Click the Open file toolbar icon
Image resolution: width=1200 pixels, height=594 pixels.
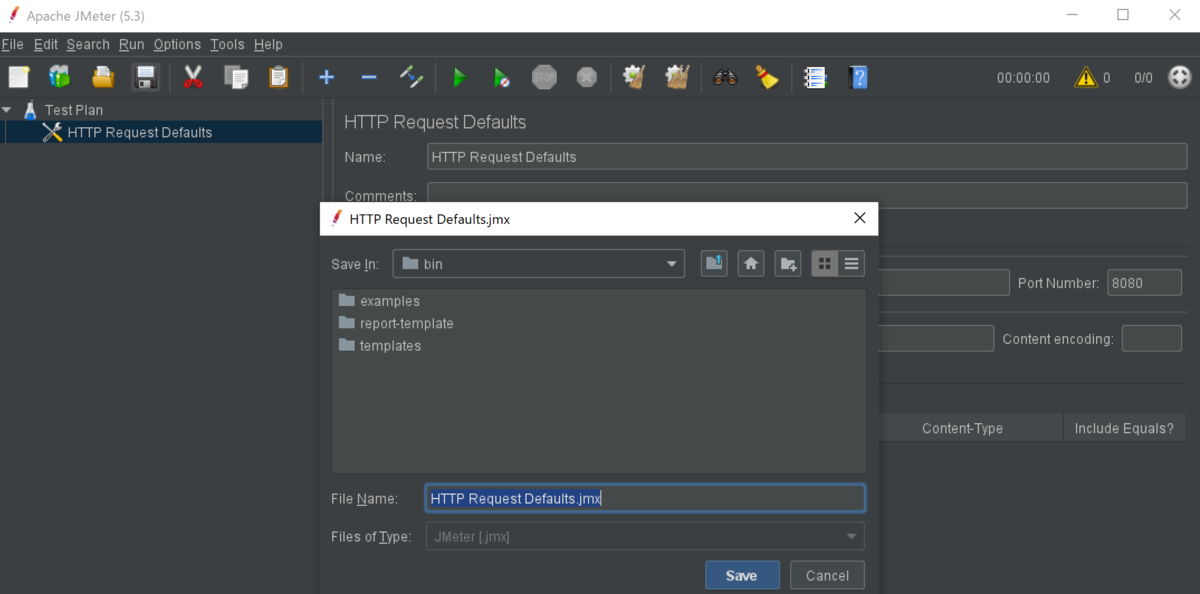coord(103,77)
